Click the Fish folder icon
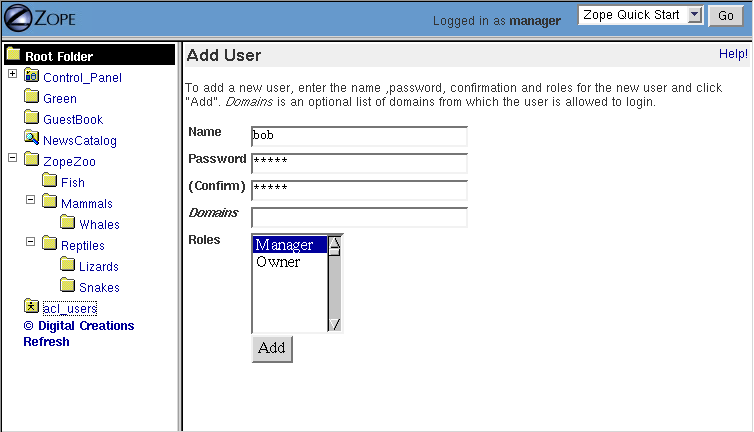Screen dimensions: 754x432 [x=50, y=181]
